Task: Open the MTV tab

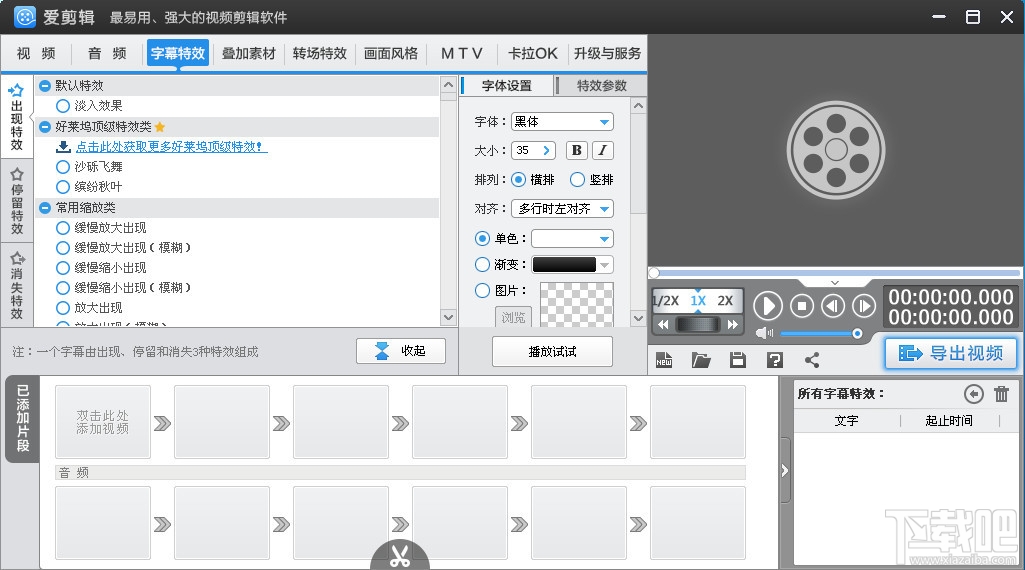Action: pos(462,54)
